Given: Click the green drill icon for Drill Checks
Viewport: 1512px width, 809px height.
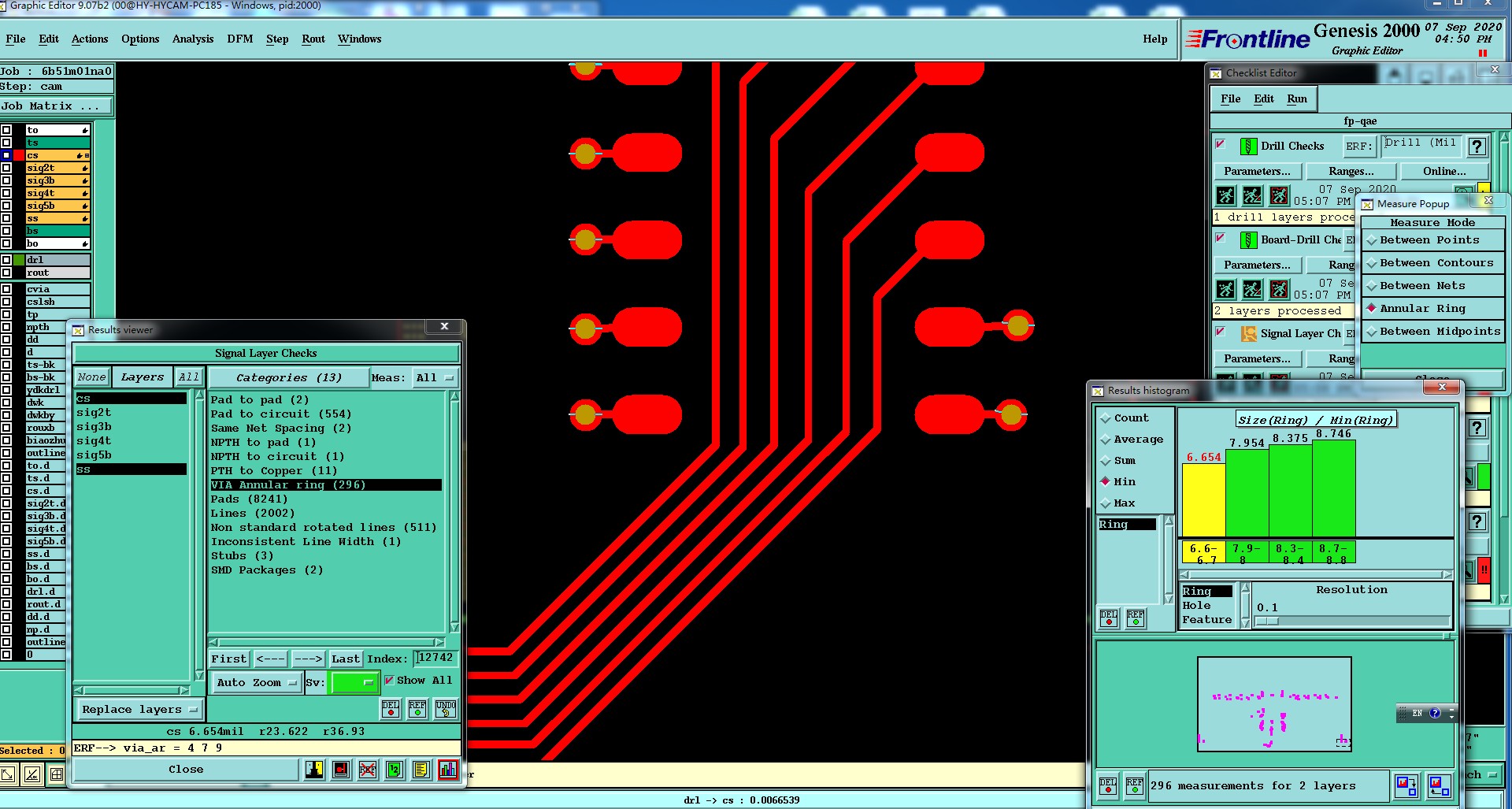Looking at the screenshot, I should click(x=1248, y=147).
